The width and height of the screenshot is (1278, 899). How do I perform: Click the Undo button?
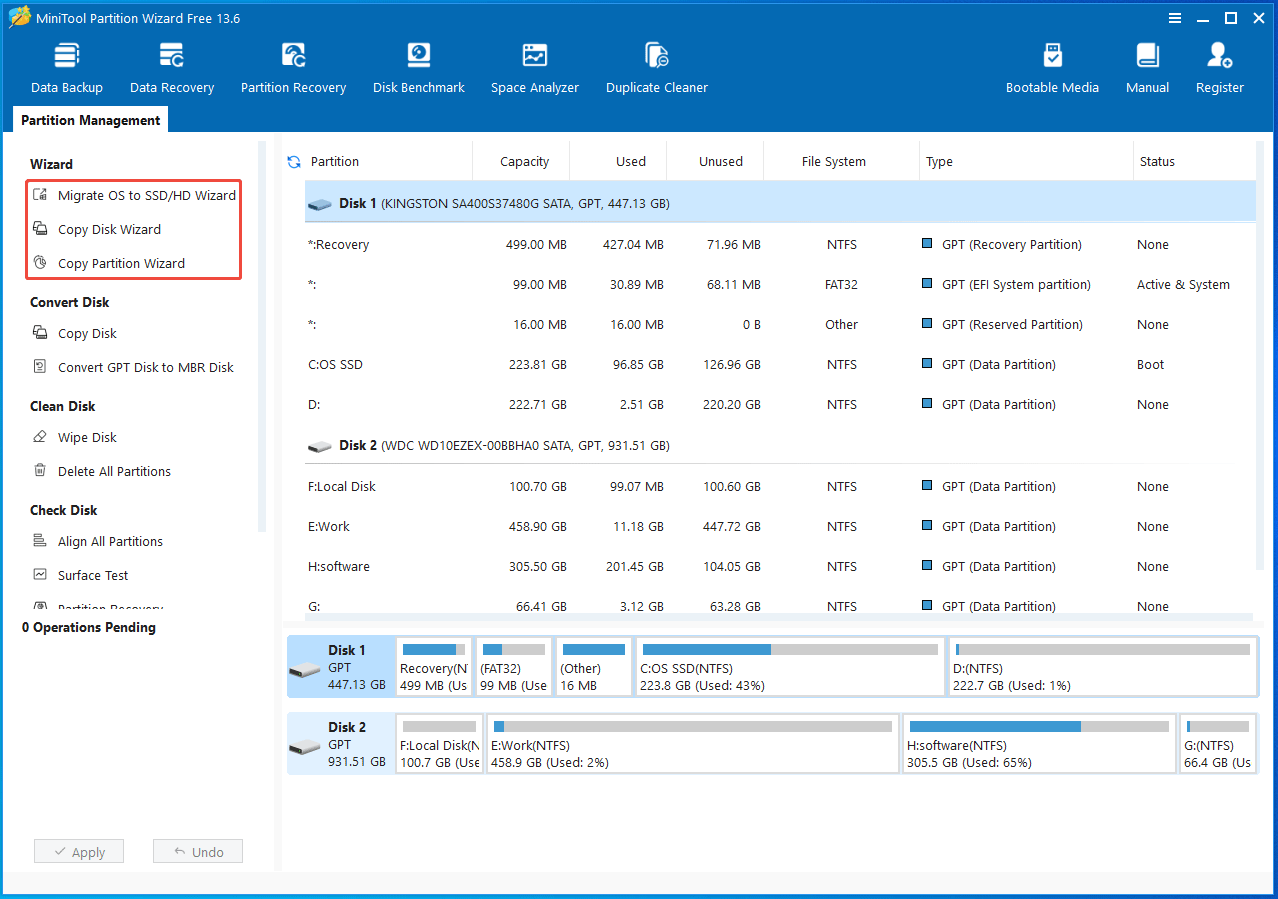point(197,851)
